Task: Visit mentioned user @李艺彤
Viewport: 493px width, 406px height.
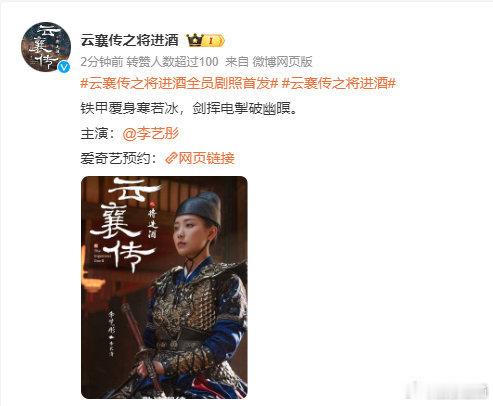Action: point(151,134)
